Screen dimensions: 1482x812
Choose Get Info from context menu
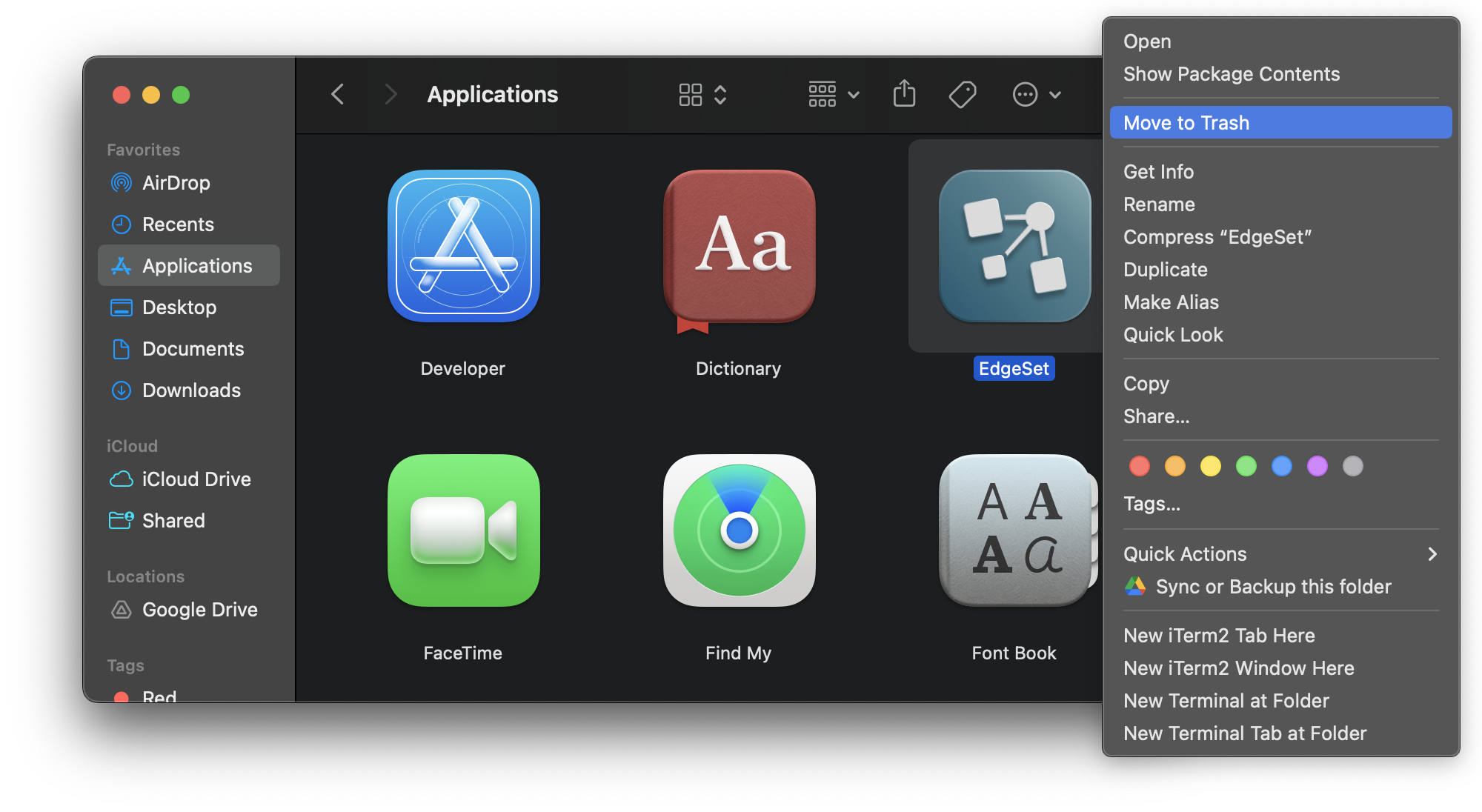[x=1281, y=172]
